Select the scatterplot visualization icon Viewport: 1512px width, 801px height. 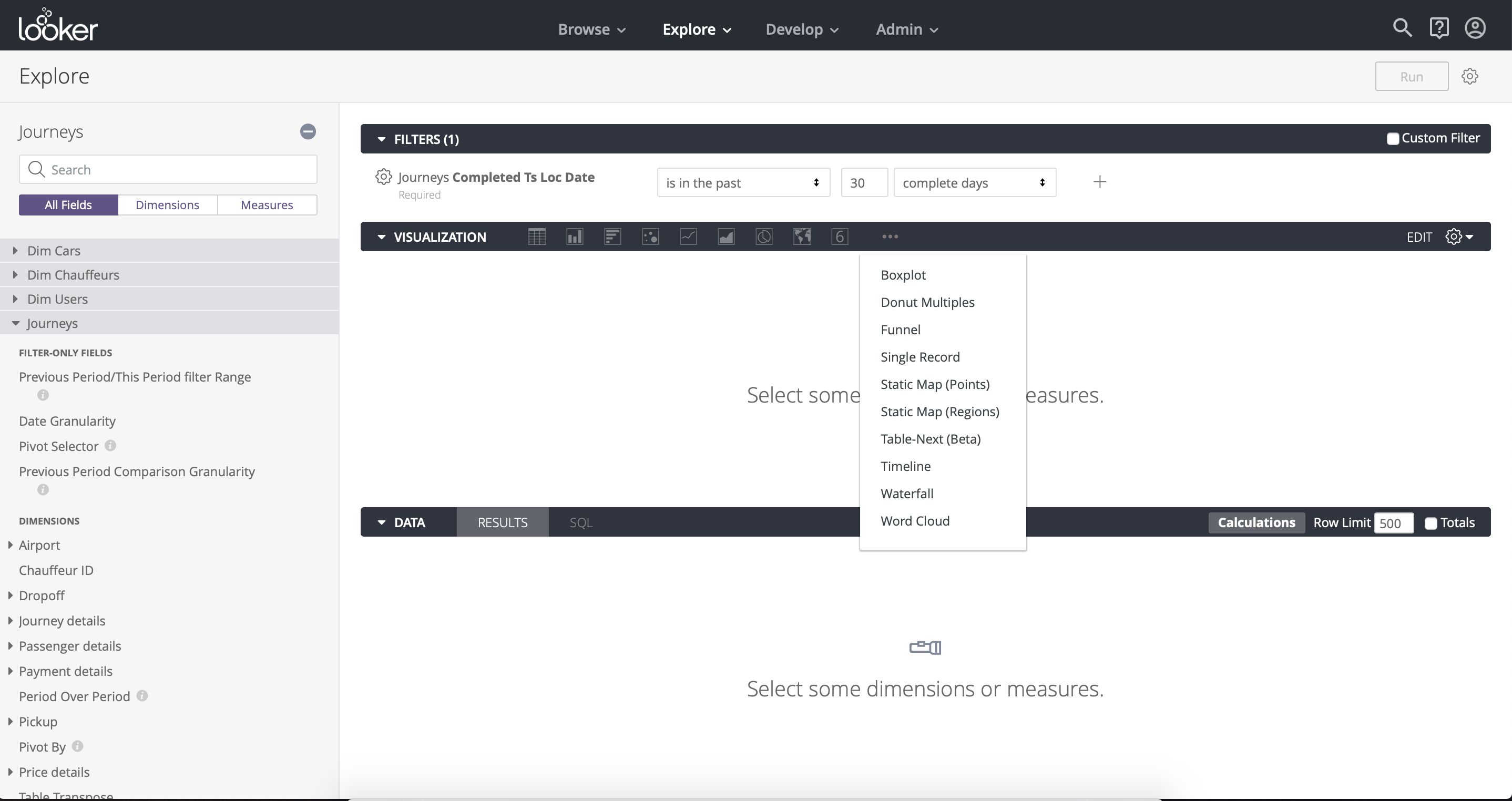point(650,237)
